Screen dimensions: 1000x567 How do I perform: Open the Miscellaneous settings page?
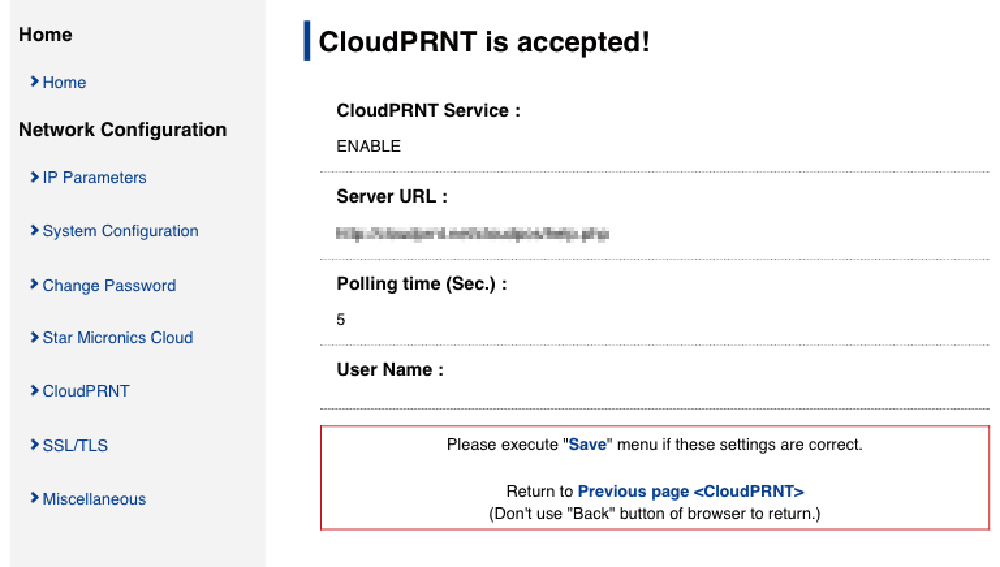pyautogui.click(x=94, y=499)
